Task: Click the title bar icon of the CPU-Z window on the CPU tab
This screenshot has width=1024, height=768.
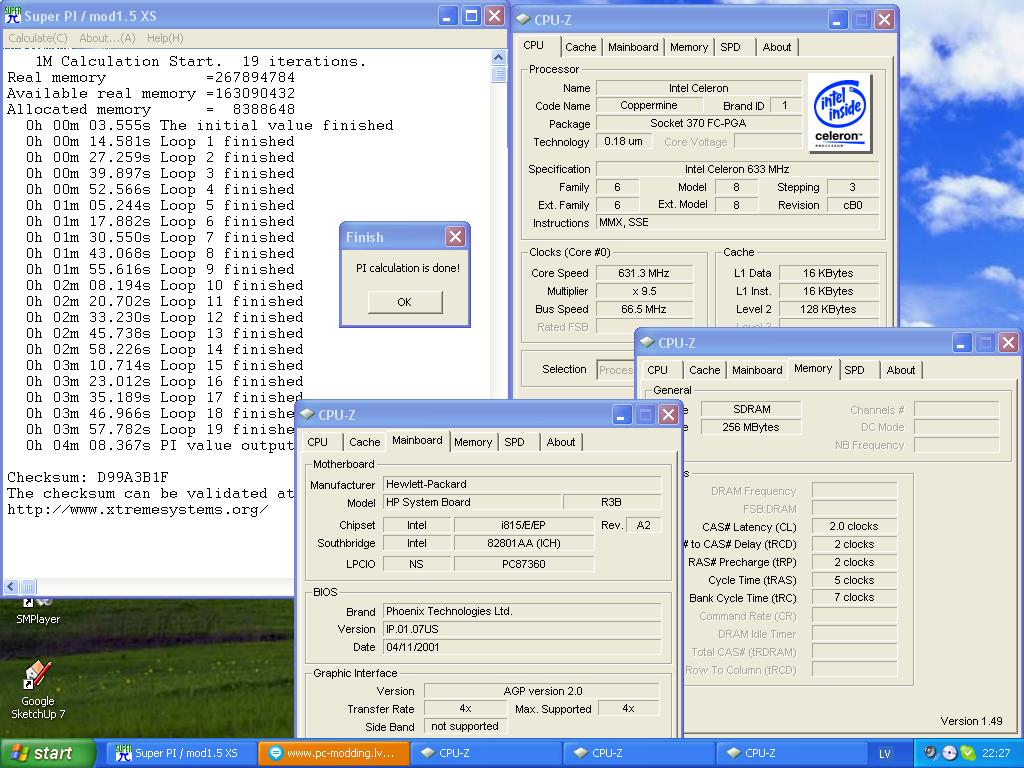Action: coord(523,20)
